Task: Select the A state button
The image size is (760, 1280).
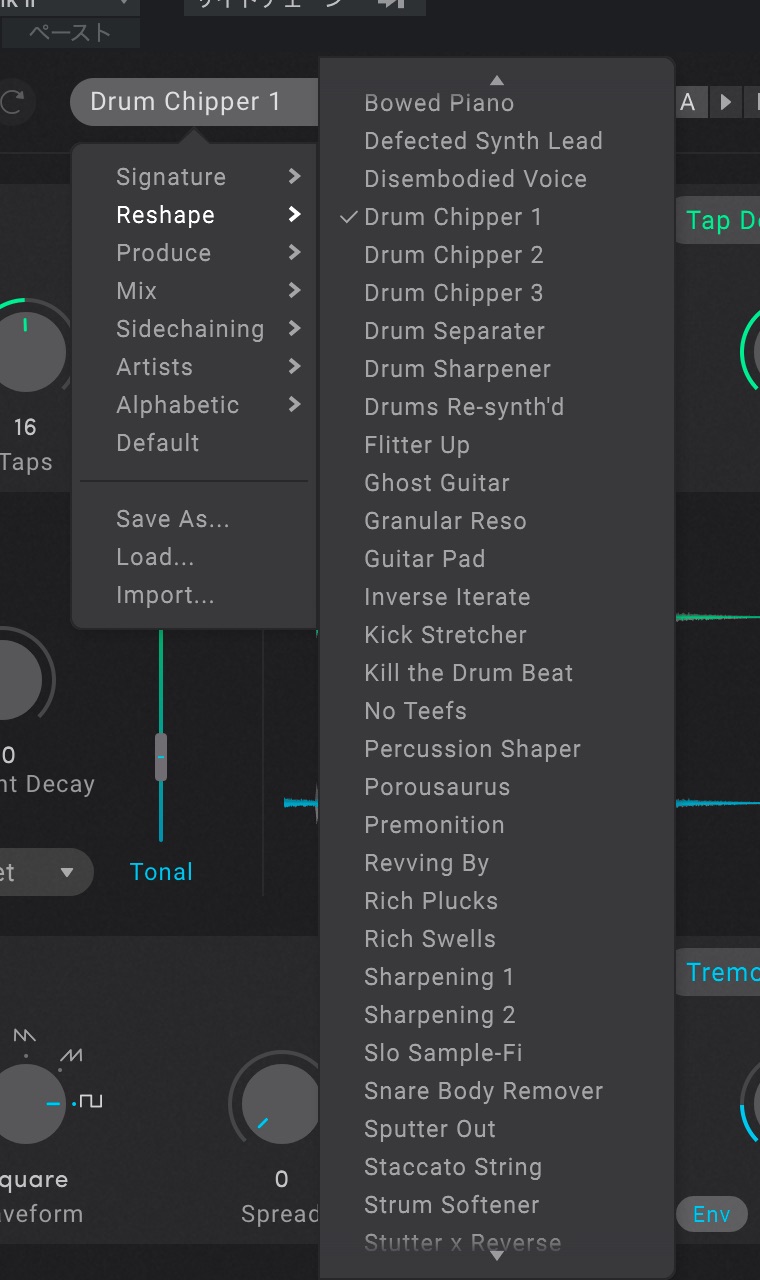Action: 688,102
